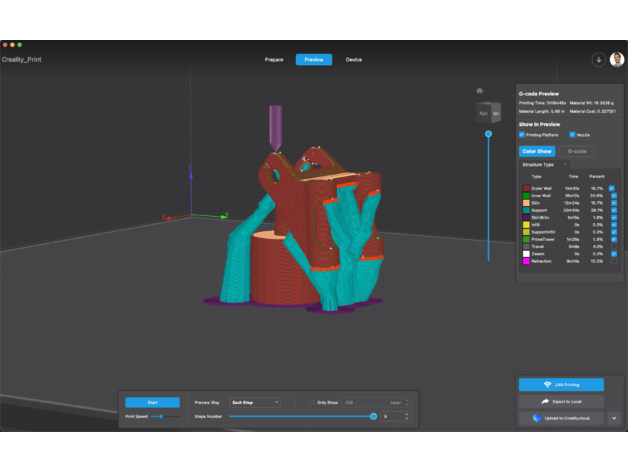This screenshot has height=472, width=628.
Task: Switch to the Prepare tab
Action: coord(274,60)
